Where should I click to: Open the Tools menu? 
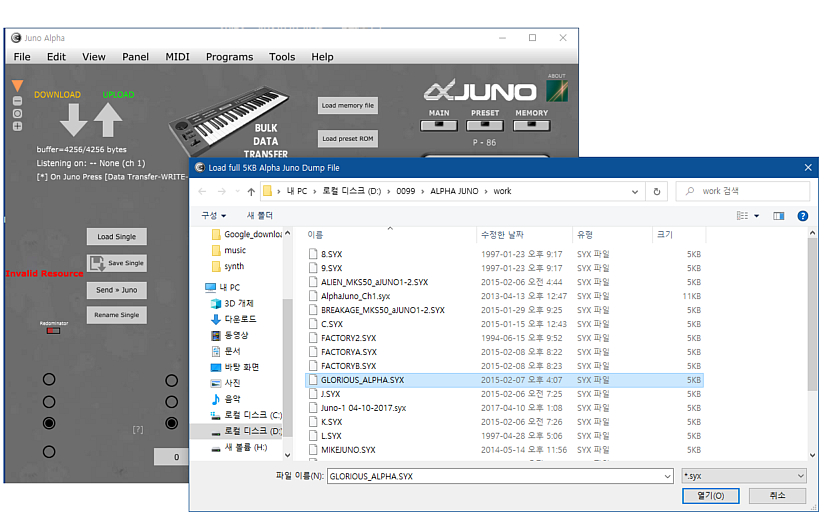click(x=282, y=57)
